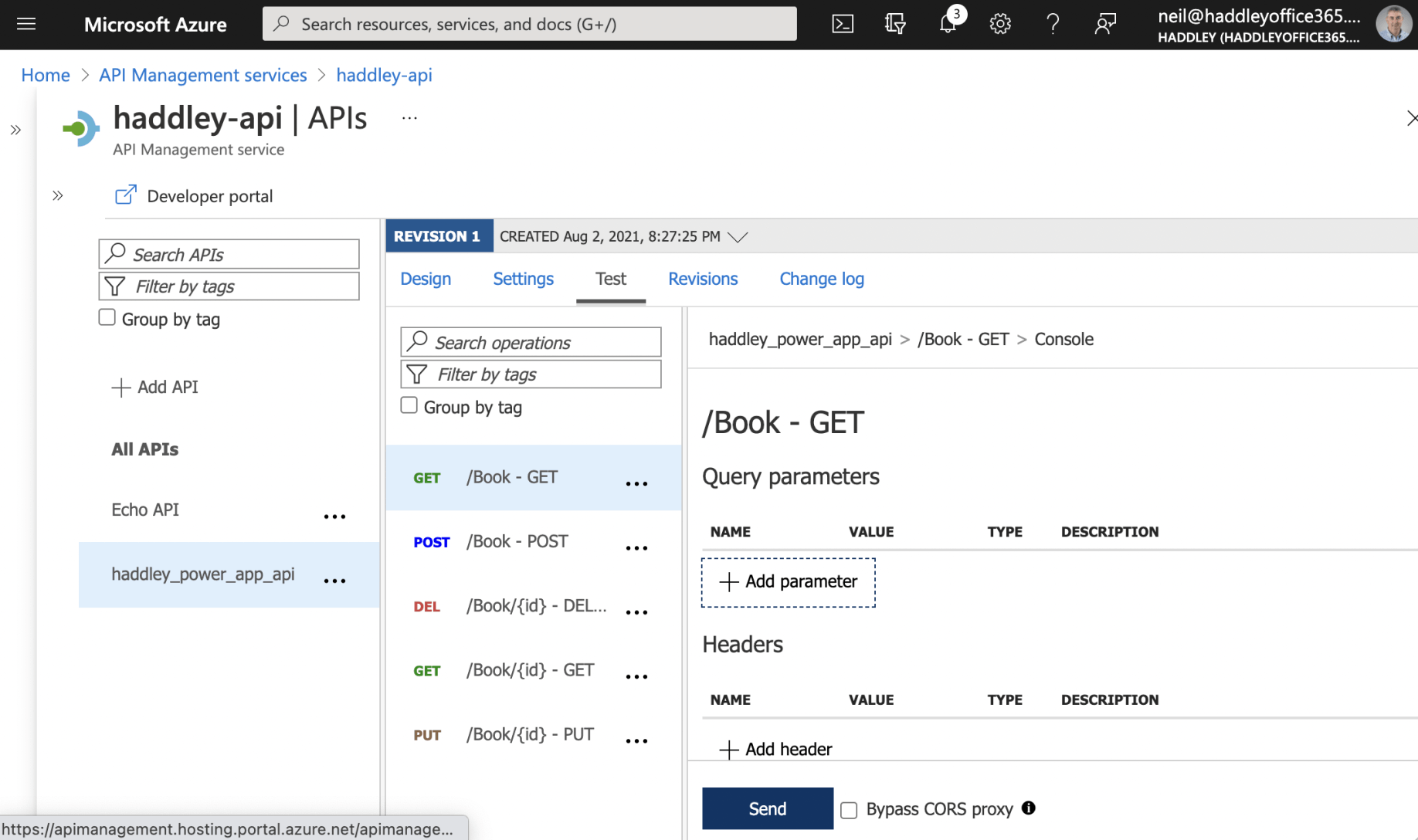Open Azure Cloud Shell icon
Viewport: 1418px width, 840px height.
coord(843,24)
